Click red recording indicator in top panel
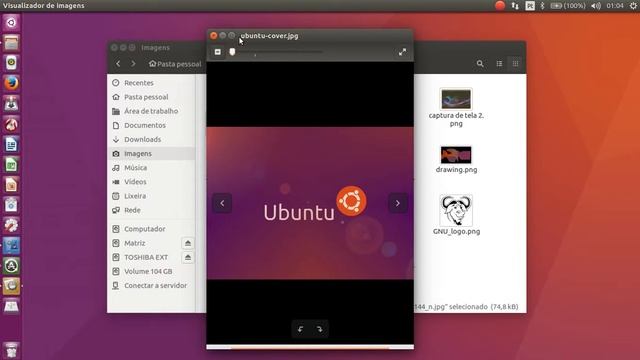Screen dimensions: 640x360 pyautogui.click(x=500, y=5)
